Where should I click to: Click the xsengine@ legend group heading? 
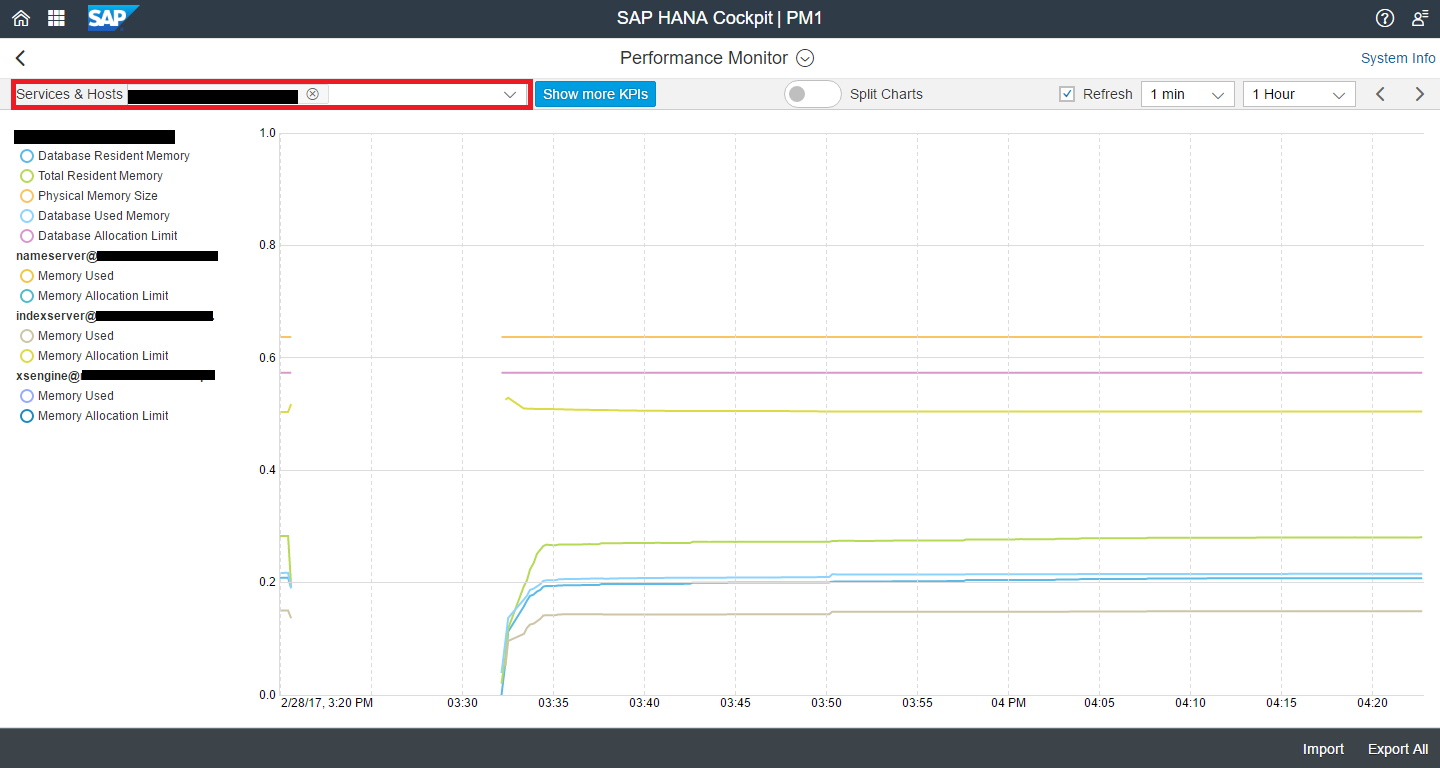point(116,376)
